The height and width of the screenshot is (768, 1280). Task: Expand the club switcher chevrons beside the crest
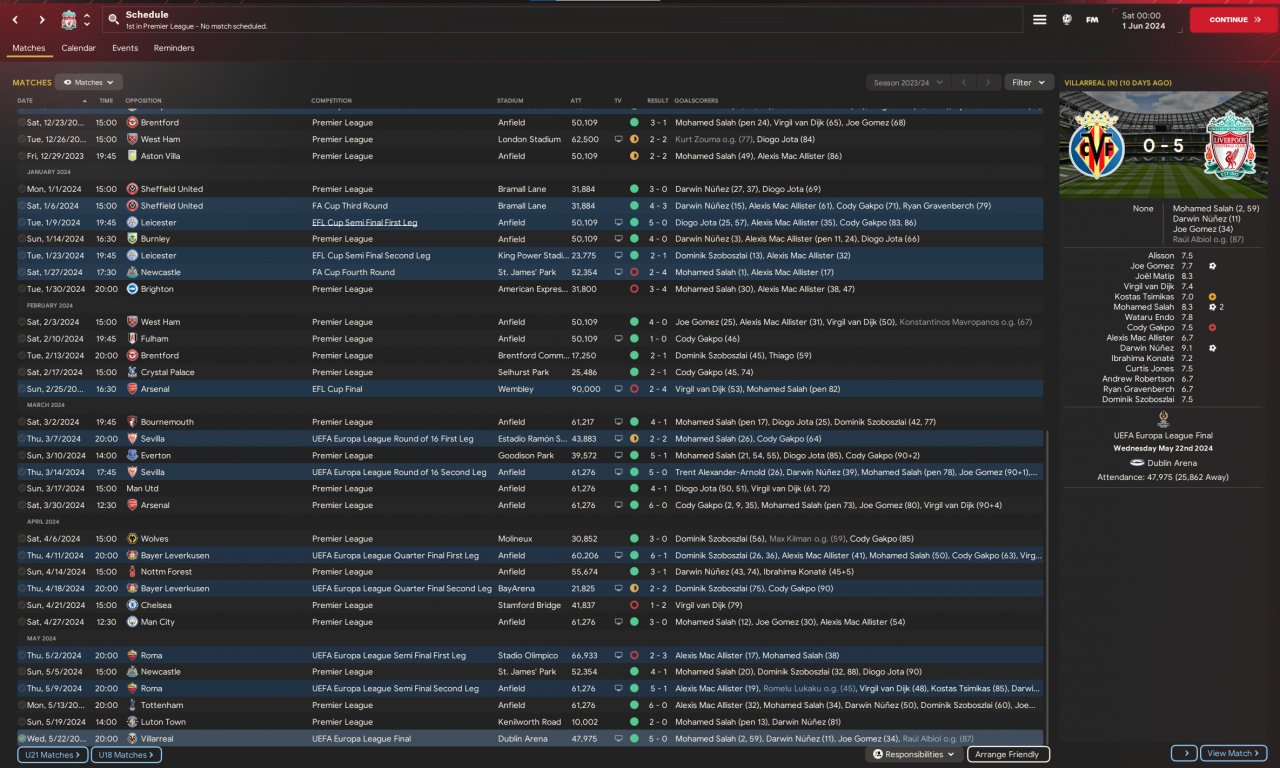(x=87, y=20)
